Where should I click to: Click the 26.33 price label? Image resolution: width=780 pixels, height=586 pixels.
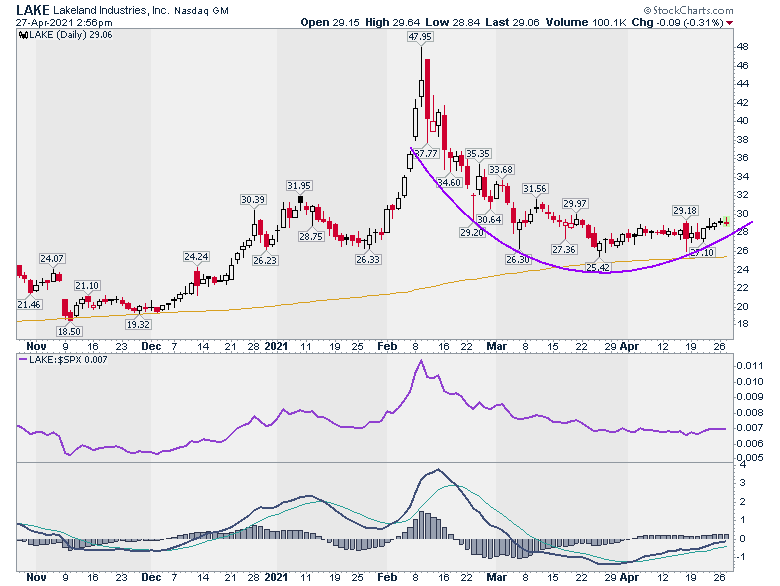tap(368, 259)
